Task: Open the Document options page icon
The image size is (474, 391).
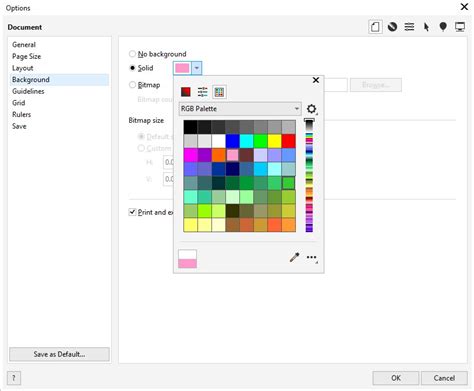Action: click(375, 27)
